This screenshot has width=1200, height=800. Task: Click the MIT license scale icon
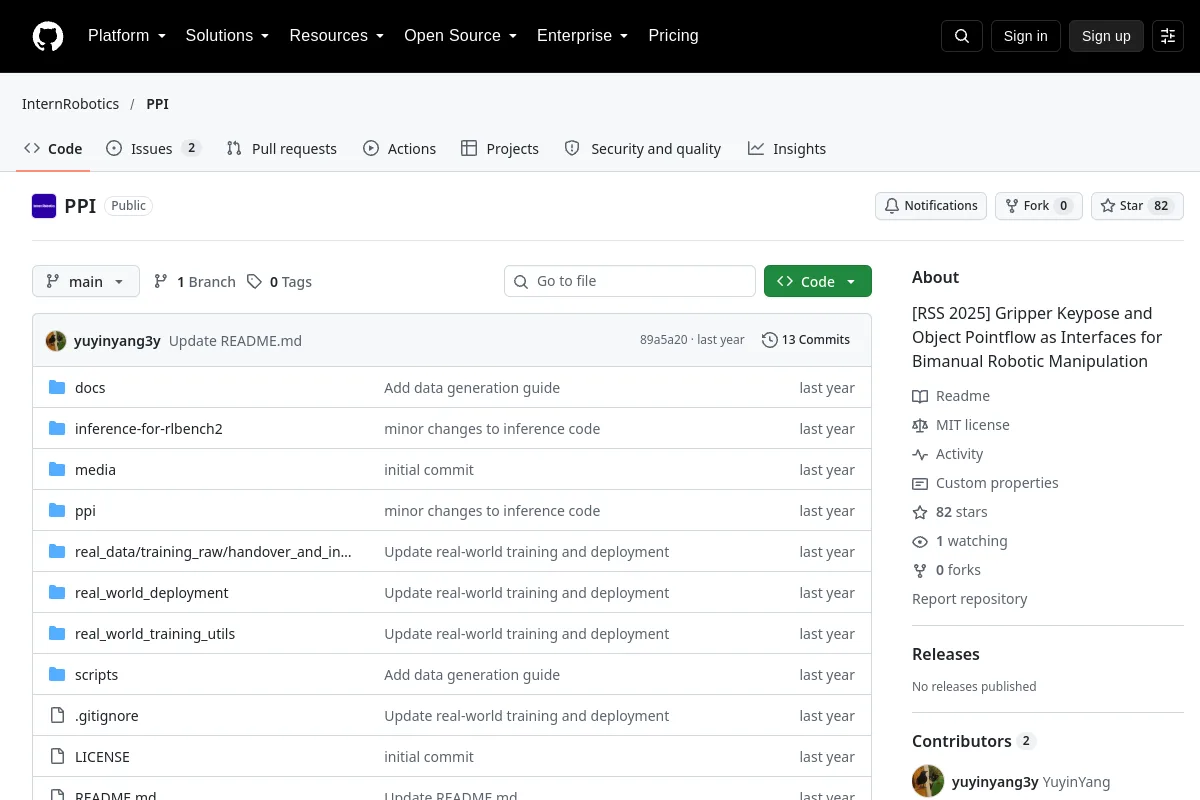point(920,425)
